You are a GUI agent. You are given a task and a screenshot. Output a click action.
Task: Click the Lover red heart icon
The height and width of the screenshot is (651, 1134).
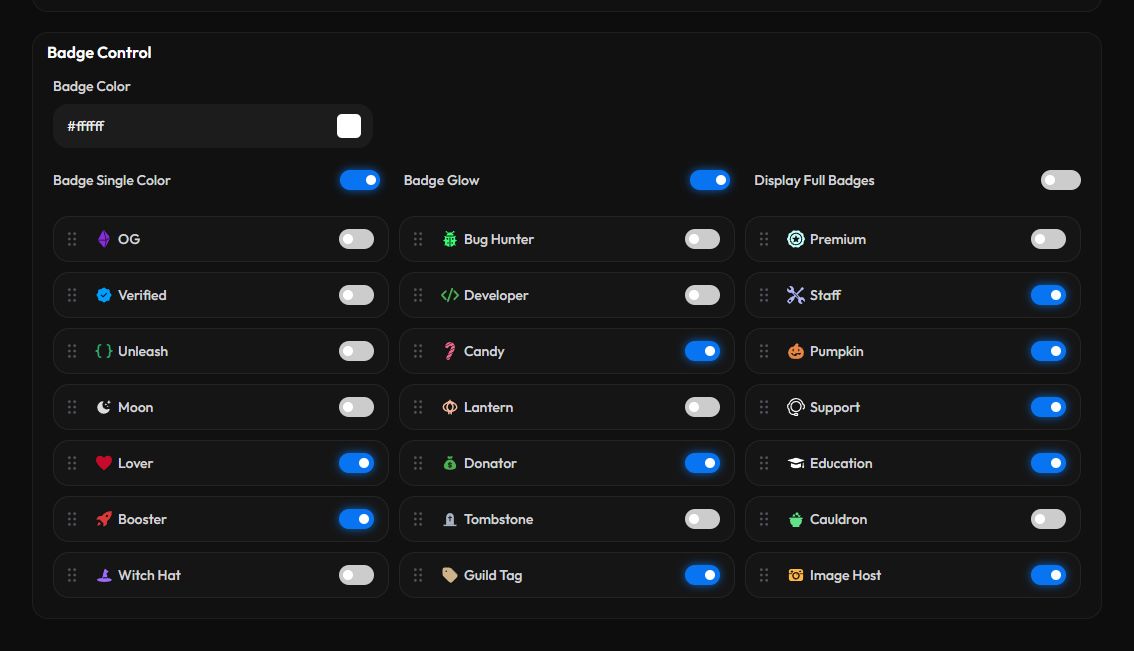click(103, 463)
